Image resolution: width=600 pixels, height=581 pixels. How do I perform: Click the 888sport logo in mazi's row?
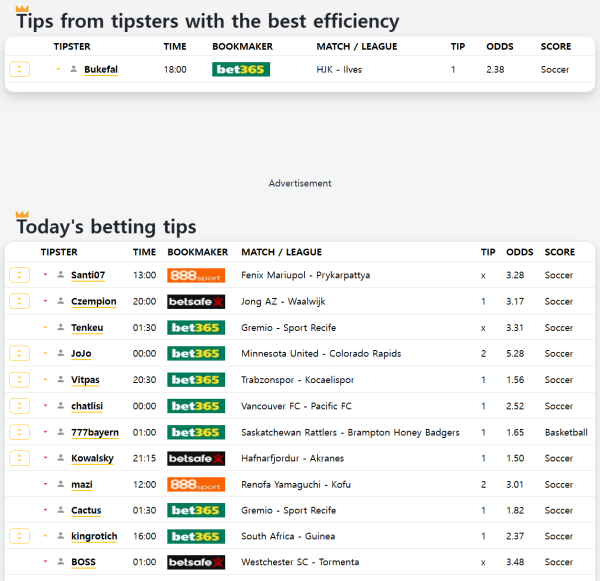coord(195,484)
